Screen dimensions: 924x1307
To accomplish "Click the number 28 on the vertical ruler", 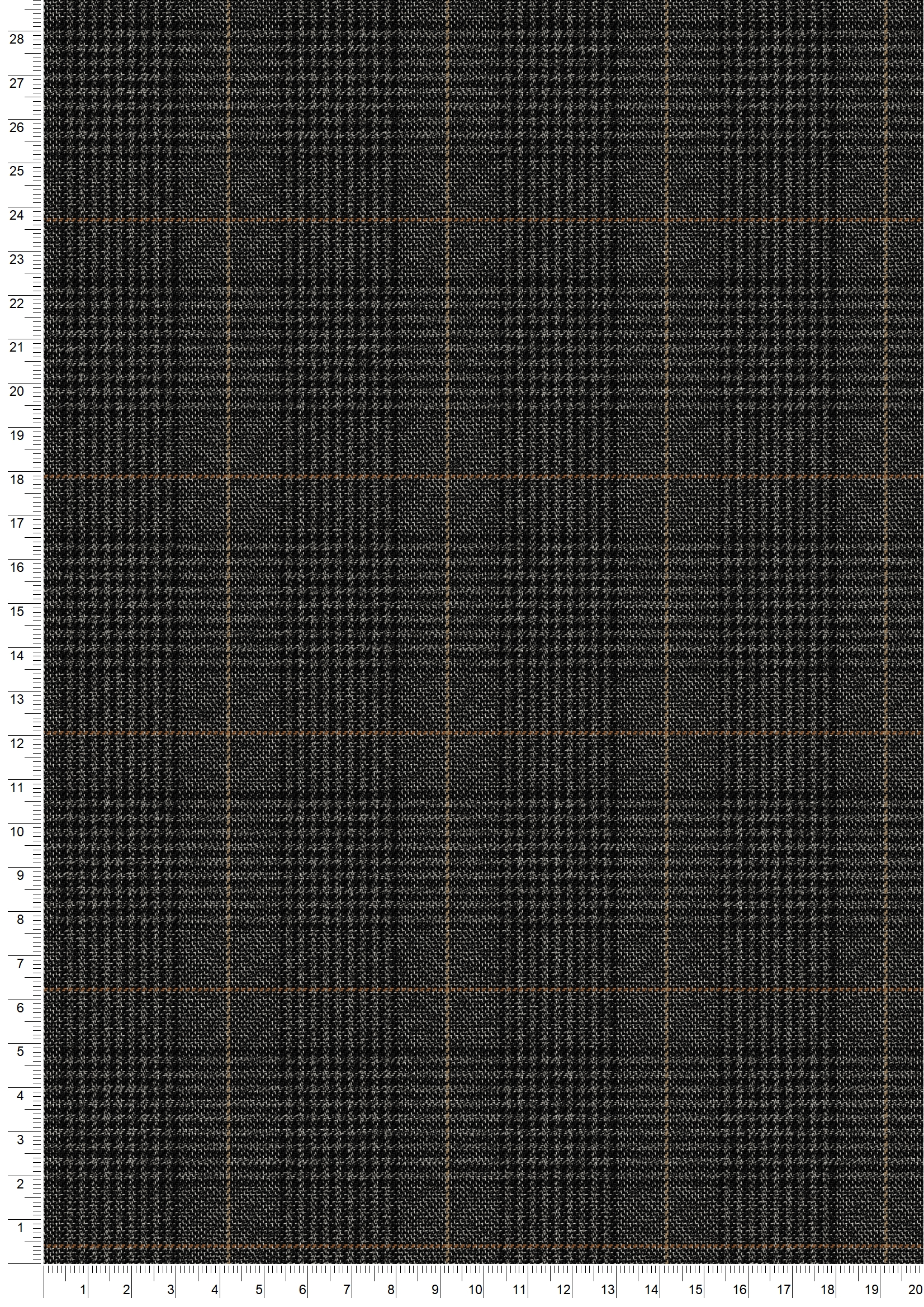I will [17, 39].
